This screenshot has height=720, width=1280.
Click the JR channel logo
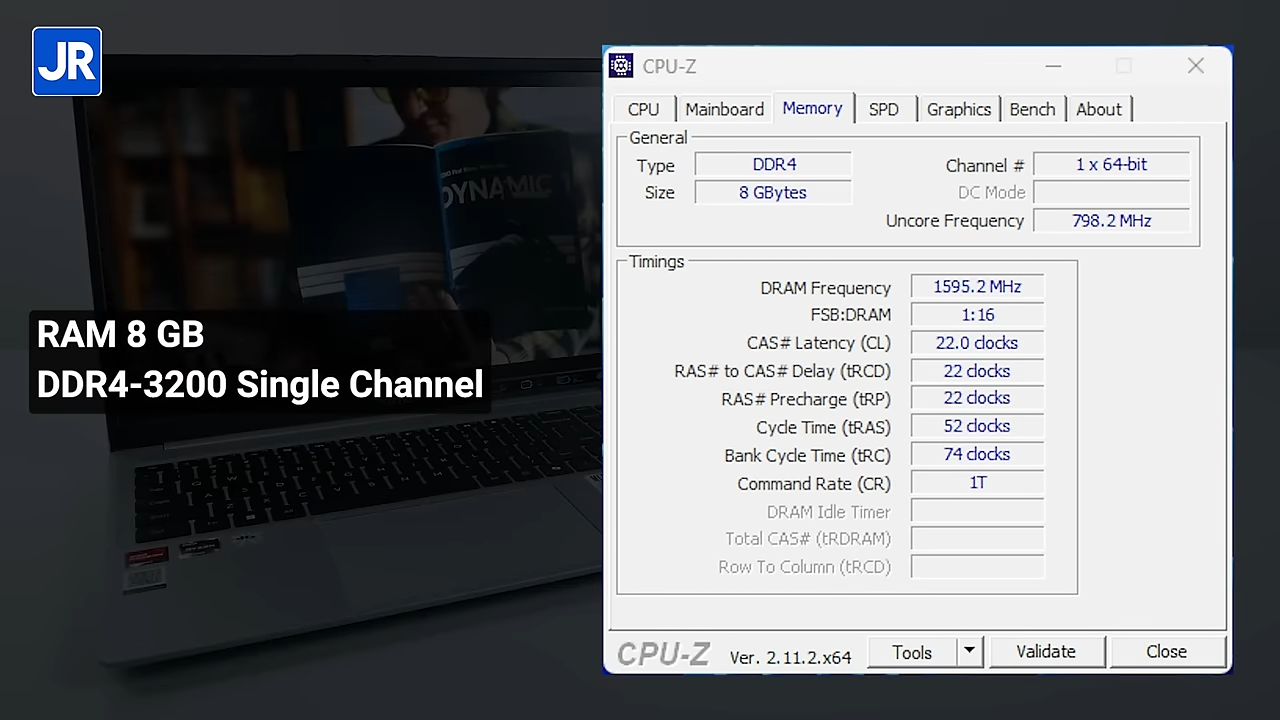tap(67, 62)
